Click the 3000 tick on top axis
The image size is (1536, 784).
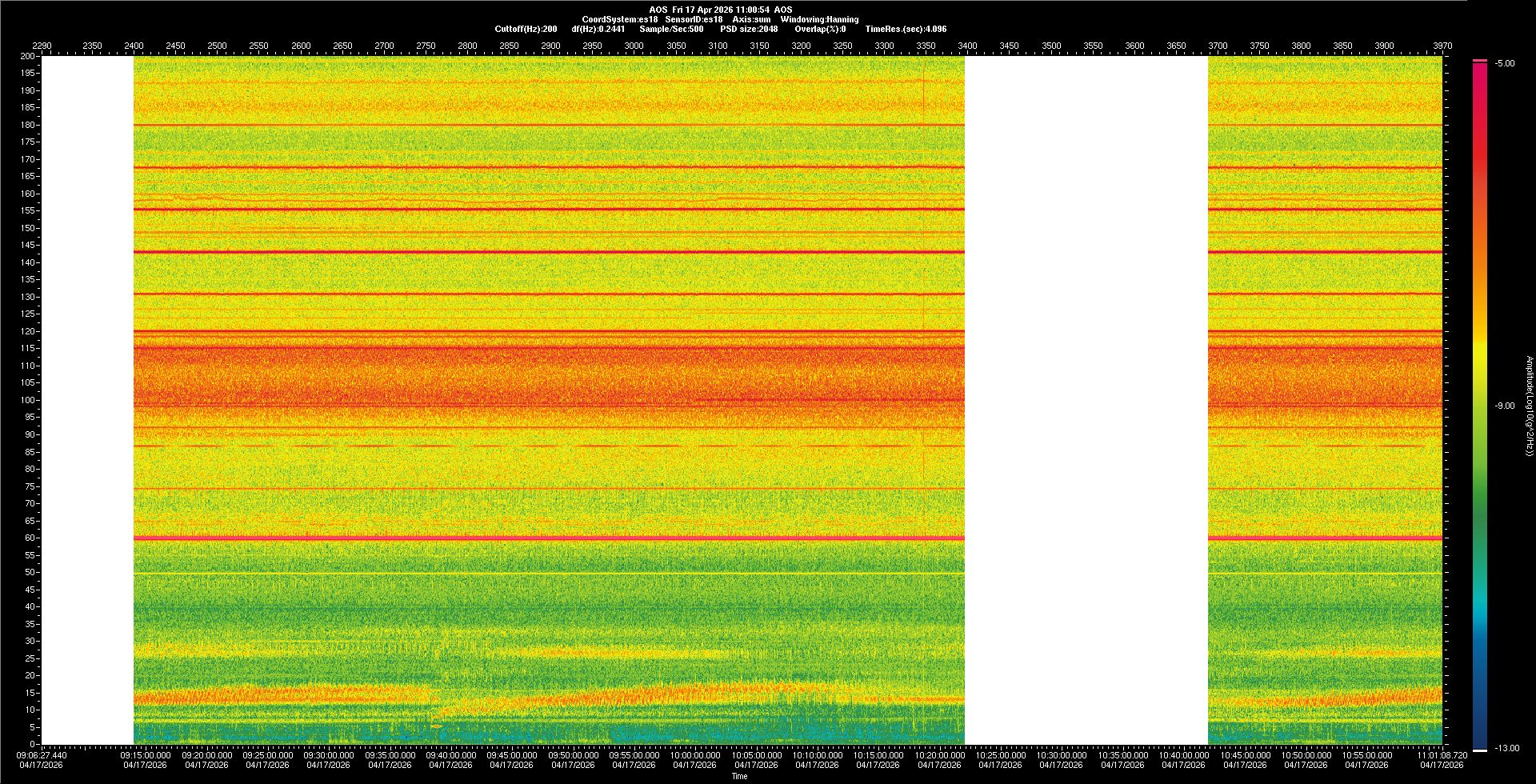634,46
